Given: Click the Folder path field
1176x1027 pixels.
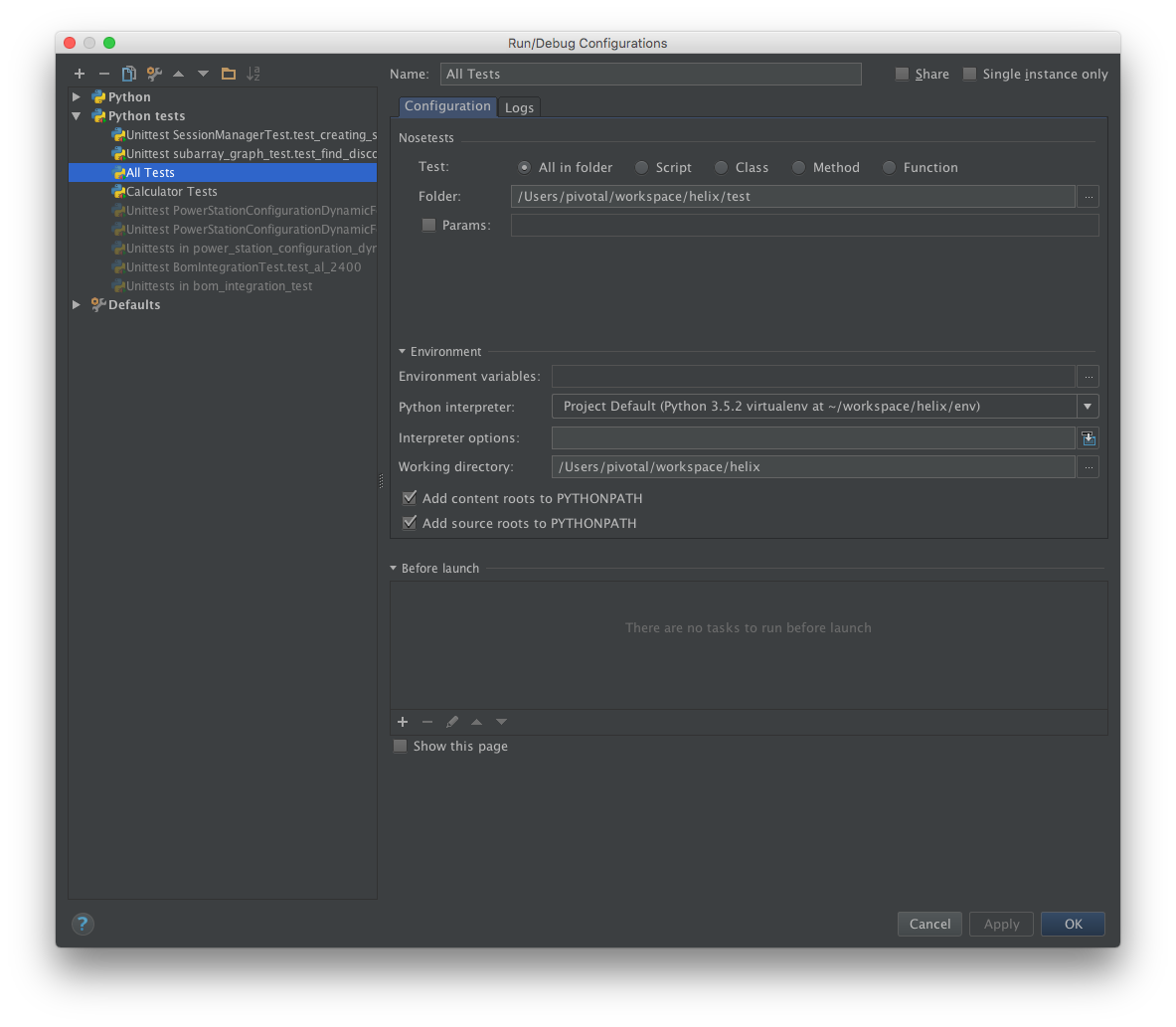Looking at the screenshot, I should [x=792, y=197].
